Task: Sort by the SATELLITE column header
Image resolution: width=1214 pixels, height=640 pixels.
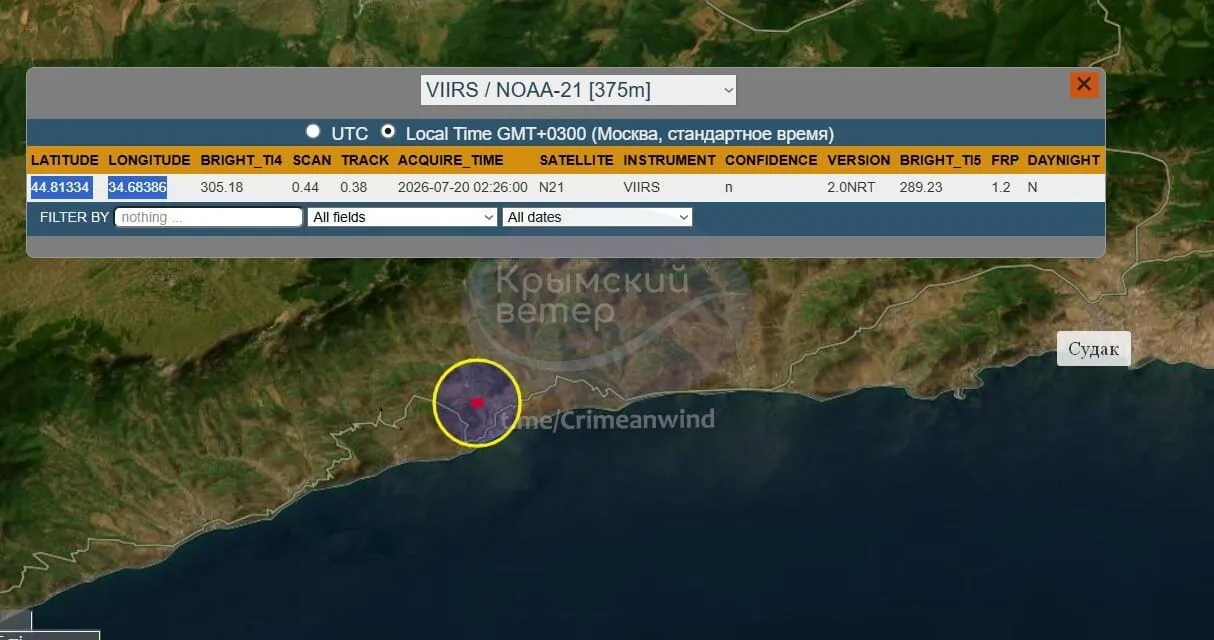Action: (x=576, y=160)
